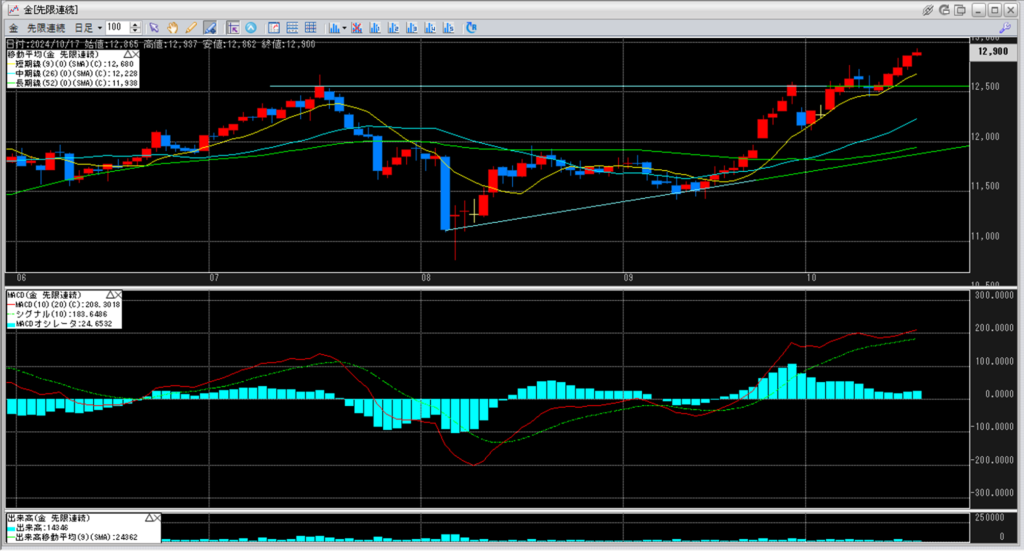Click the 中期線 (26) SMA legend entry
1024x551 pixels.
pos(72,74)
